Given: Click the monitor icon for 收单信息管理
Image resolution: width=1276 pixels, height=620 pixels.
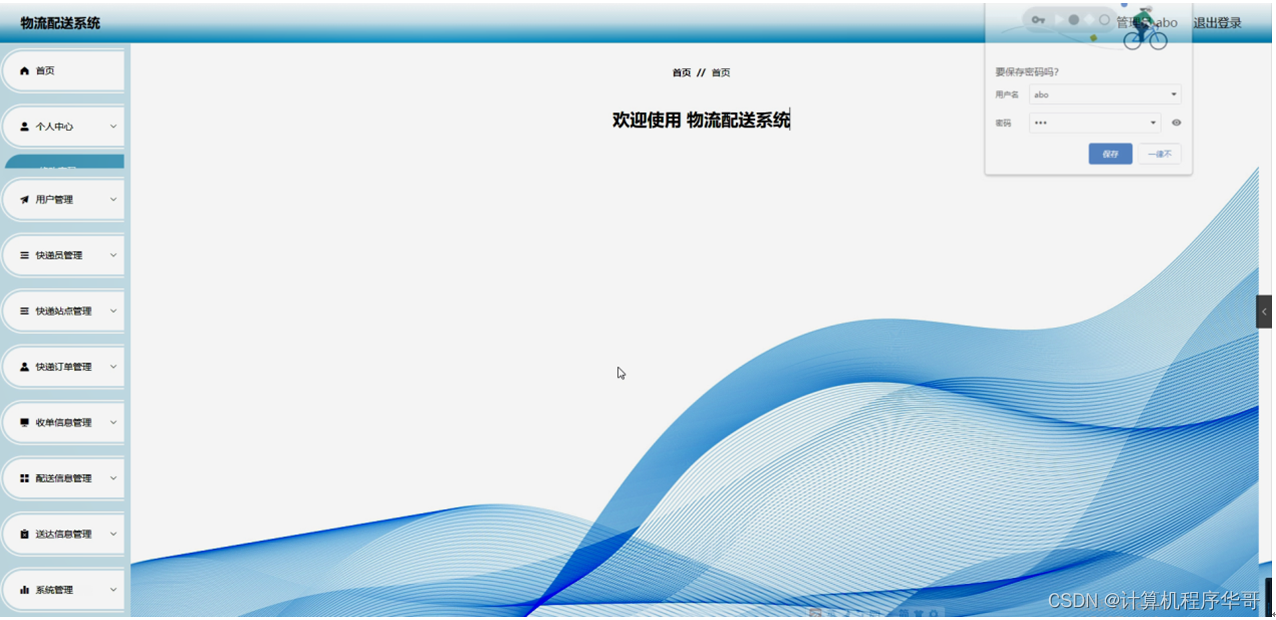Looking at the screenshot, I should click(x=25, y=423).
